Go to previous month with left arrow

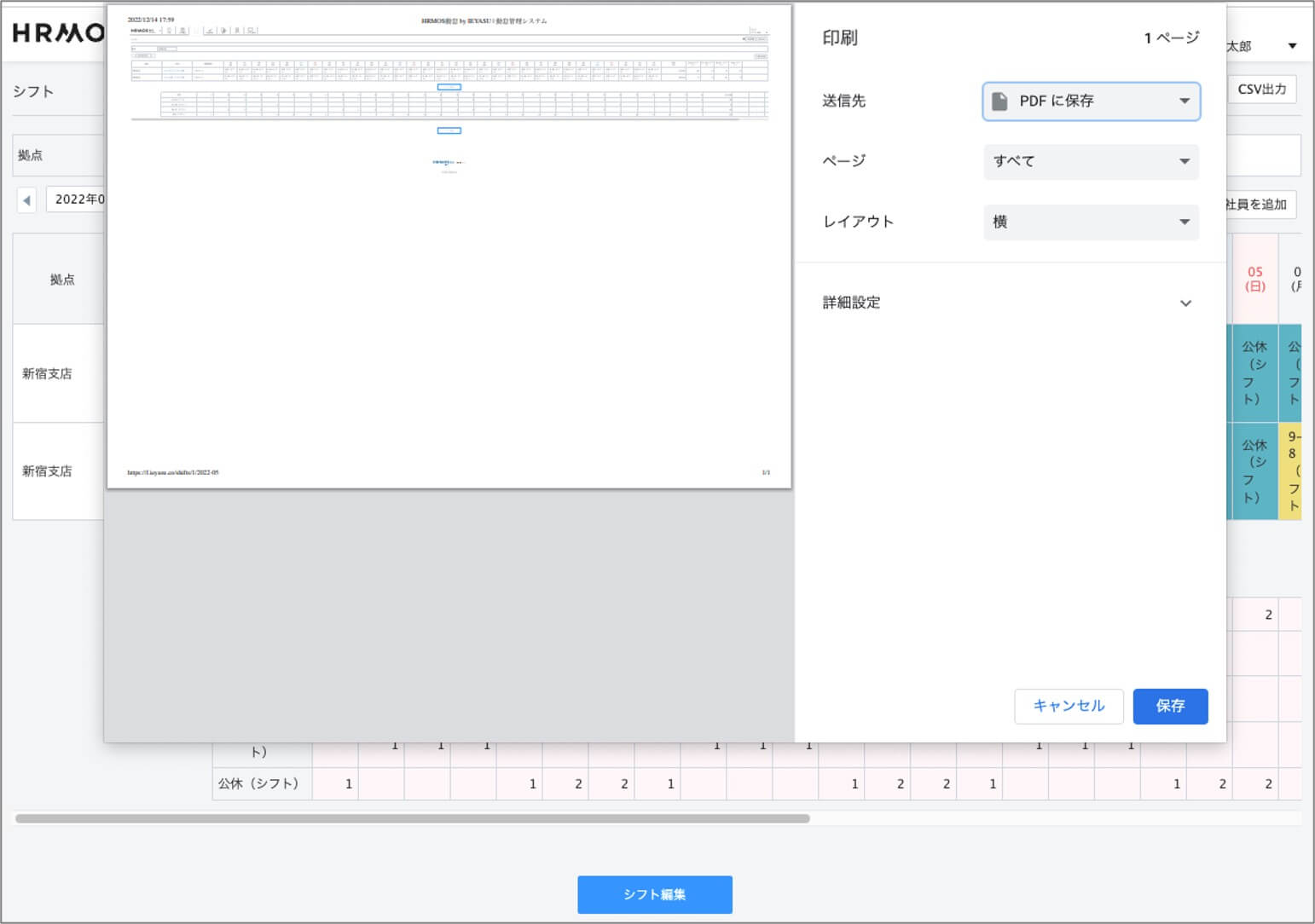pyautogui.click(x=26, y=200)
